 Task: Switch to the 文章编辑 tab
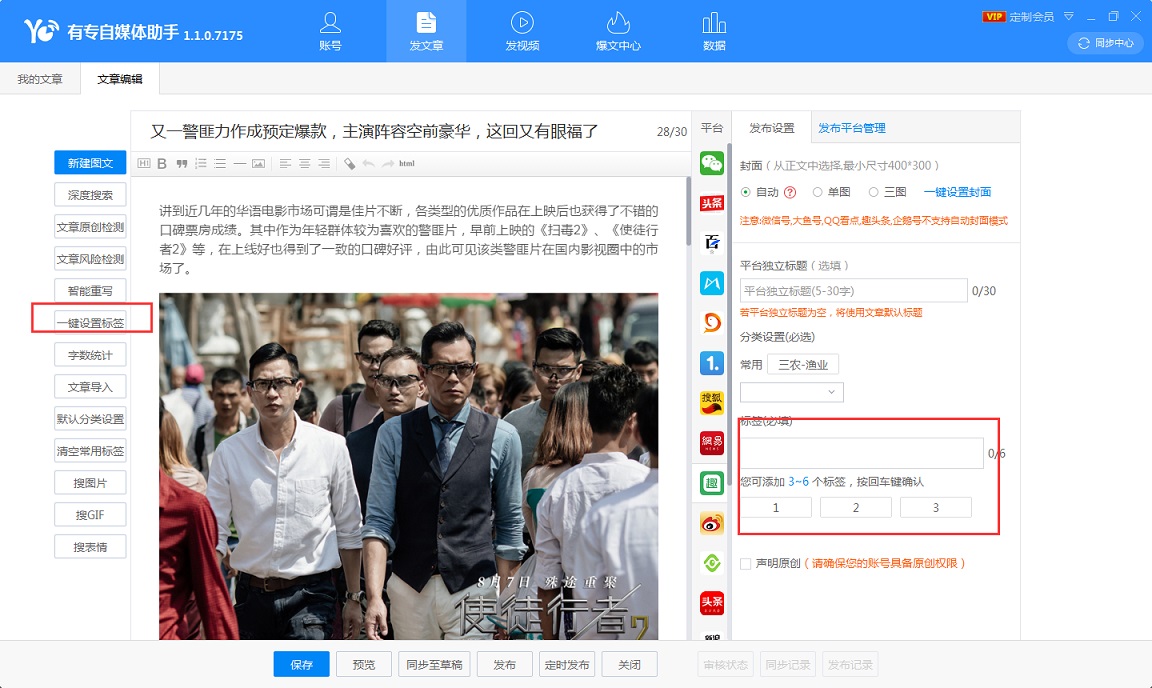(x=120, y=79)
